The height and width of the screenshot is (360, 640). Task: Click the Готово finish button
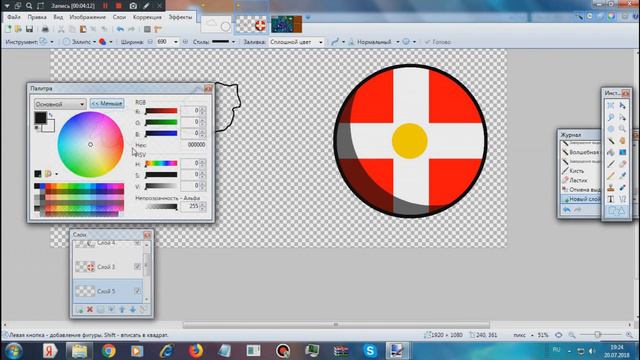(438, 42)
